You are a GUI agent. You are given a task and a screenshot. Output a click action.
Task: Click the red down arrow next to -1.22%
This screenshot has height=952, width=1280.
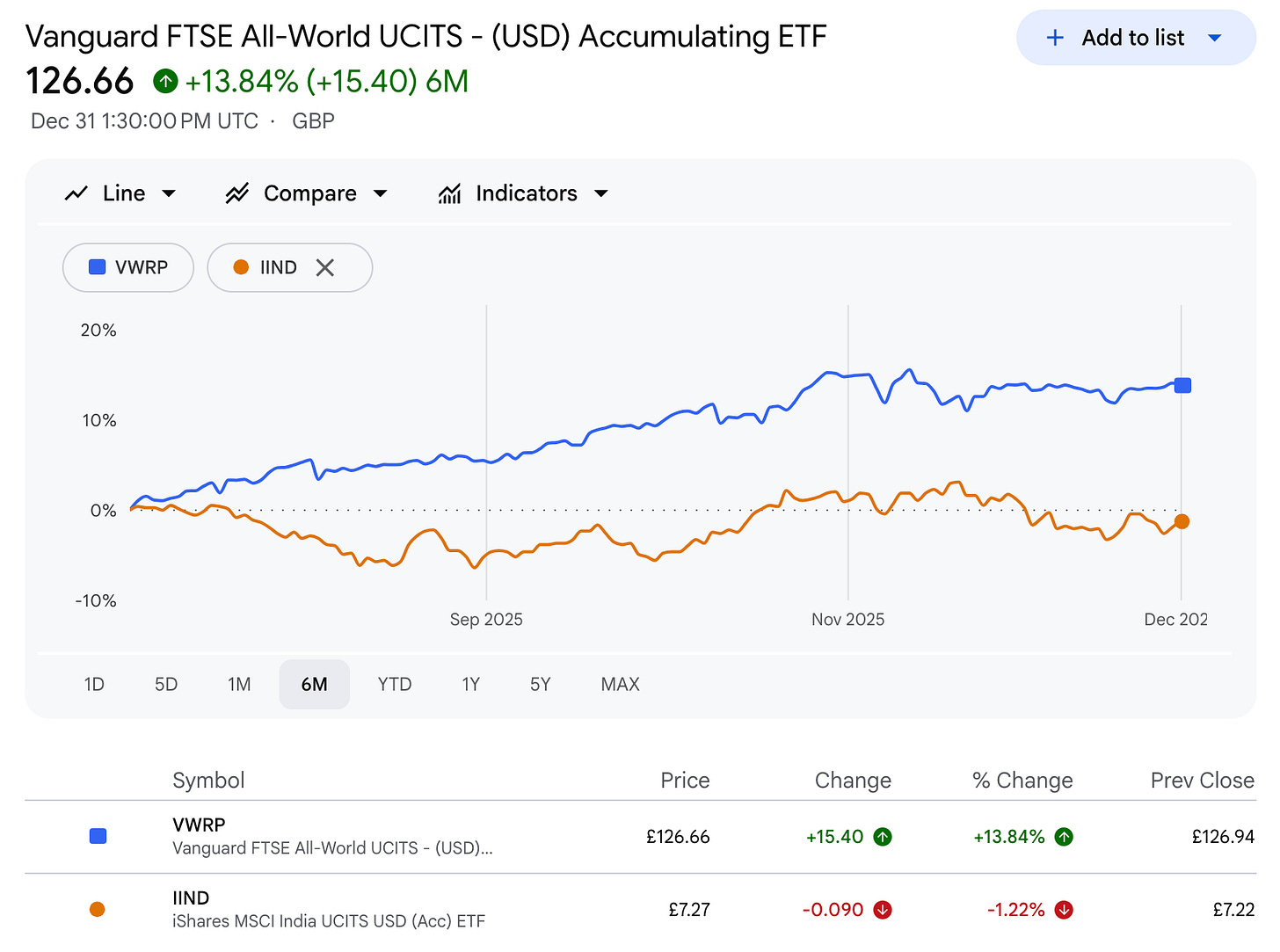[1064, 910]
